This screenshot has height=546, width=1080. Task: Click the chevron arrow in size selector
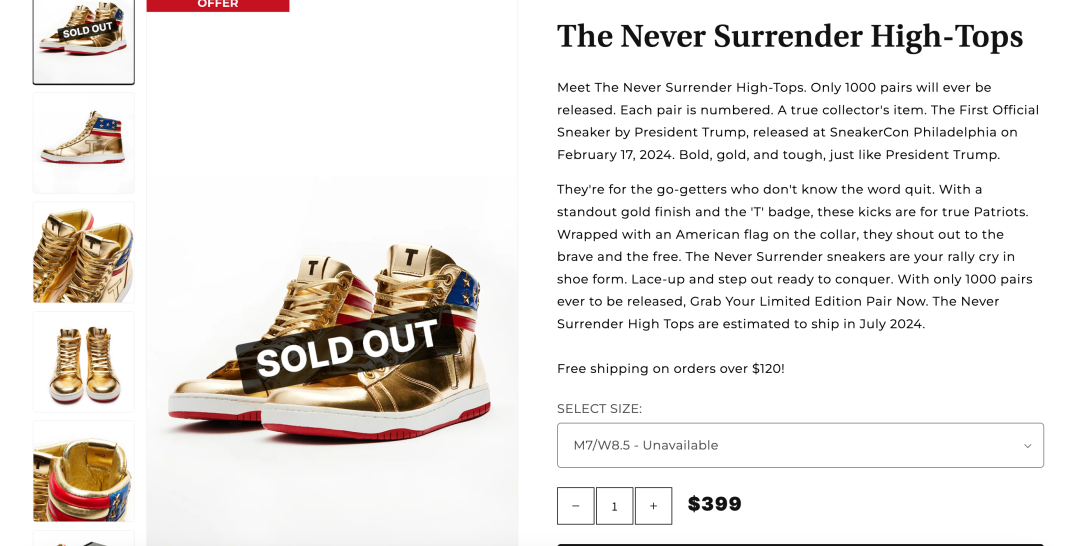1027,446
